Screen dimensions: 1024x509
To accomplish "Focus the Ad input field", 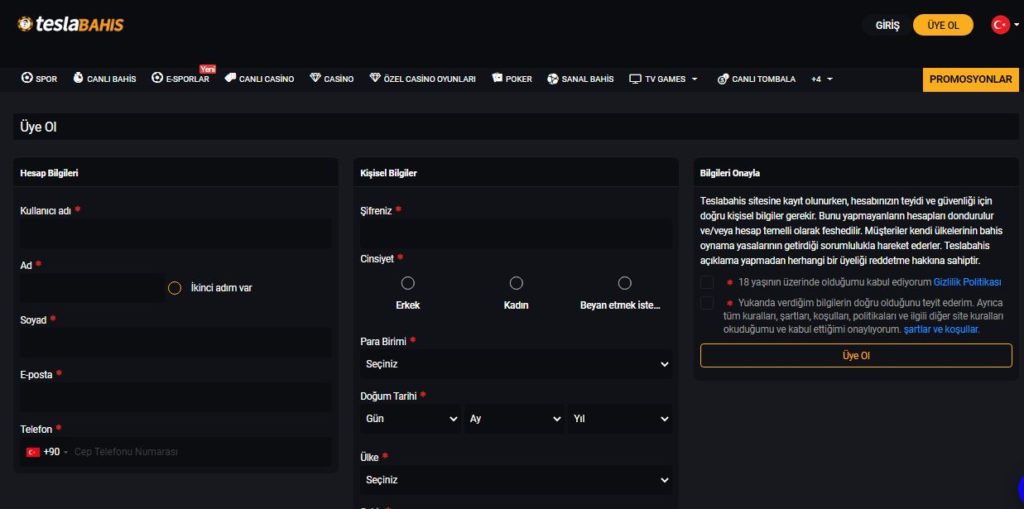I will click(x=91, y=288).
